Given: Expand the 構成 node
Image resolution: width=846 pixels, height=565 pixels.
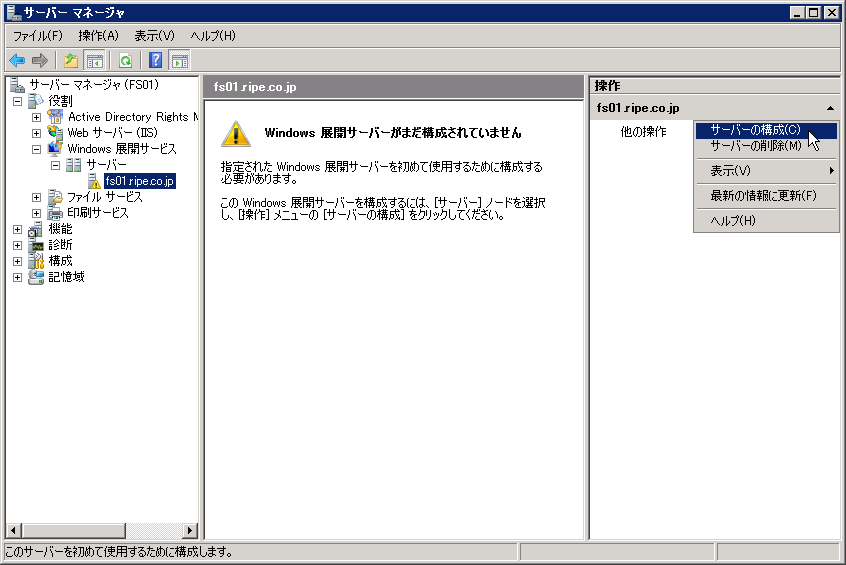Looking at the screenshot, I should coord(17,261).
